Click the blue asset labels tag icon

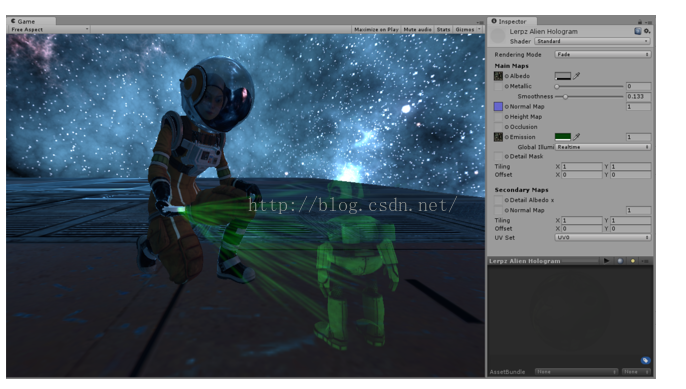point(645,361)
